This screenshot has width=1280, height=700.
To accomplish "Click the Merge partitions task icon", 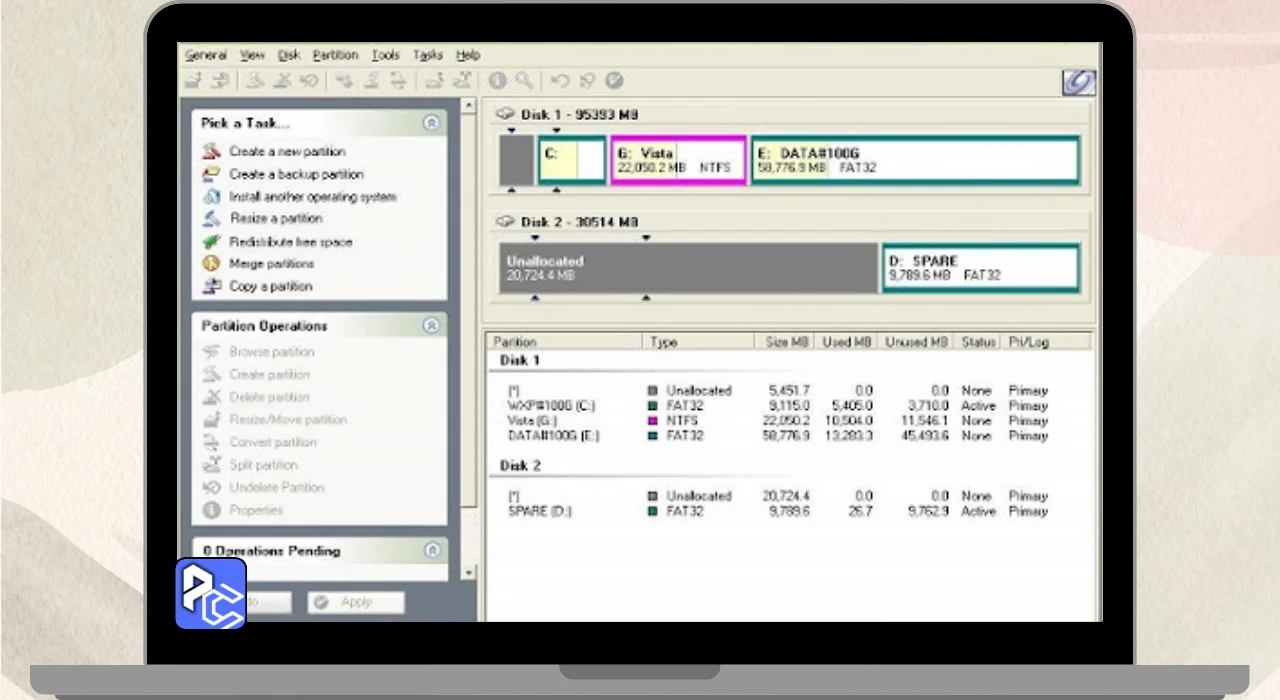I will 211,264.
